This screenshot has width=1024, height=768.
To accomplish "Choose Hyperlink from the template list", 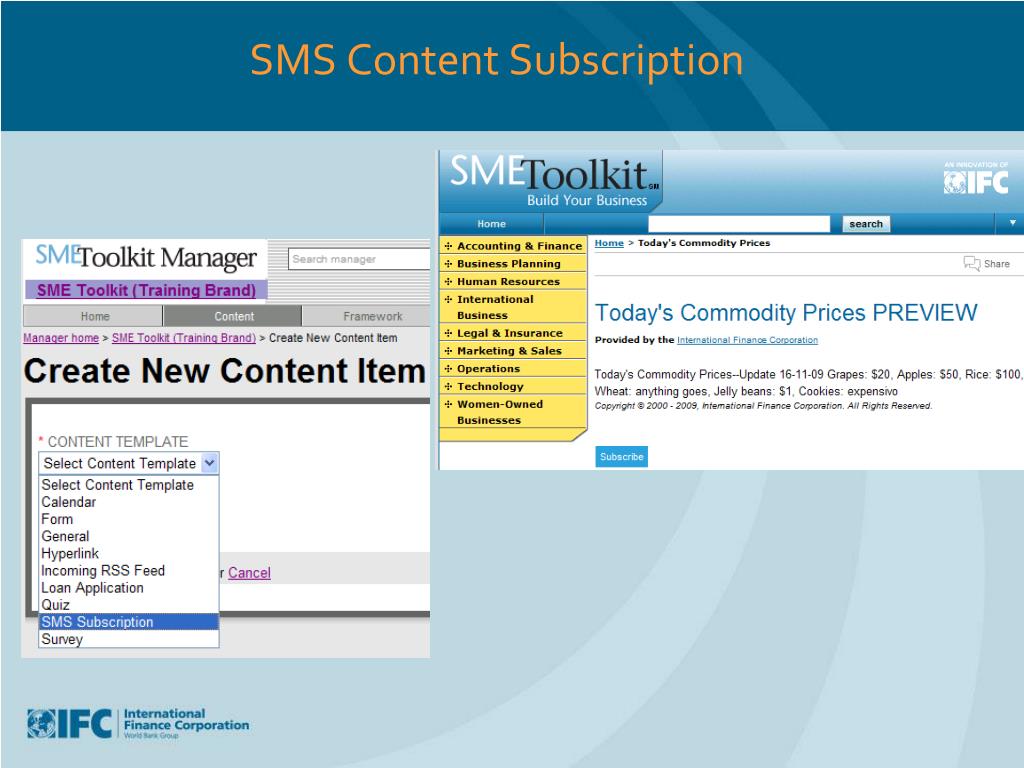I will 70,553.
